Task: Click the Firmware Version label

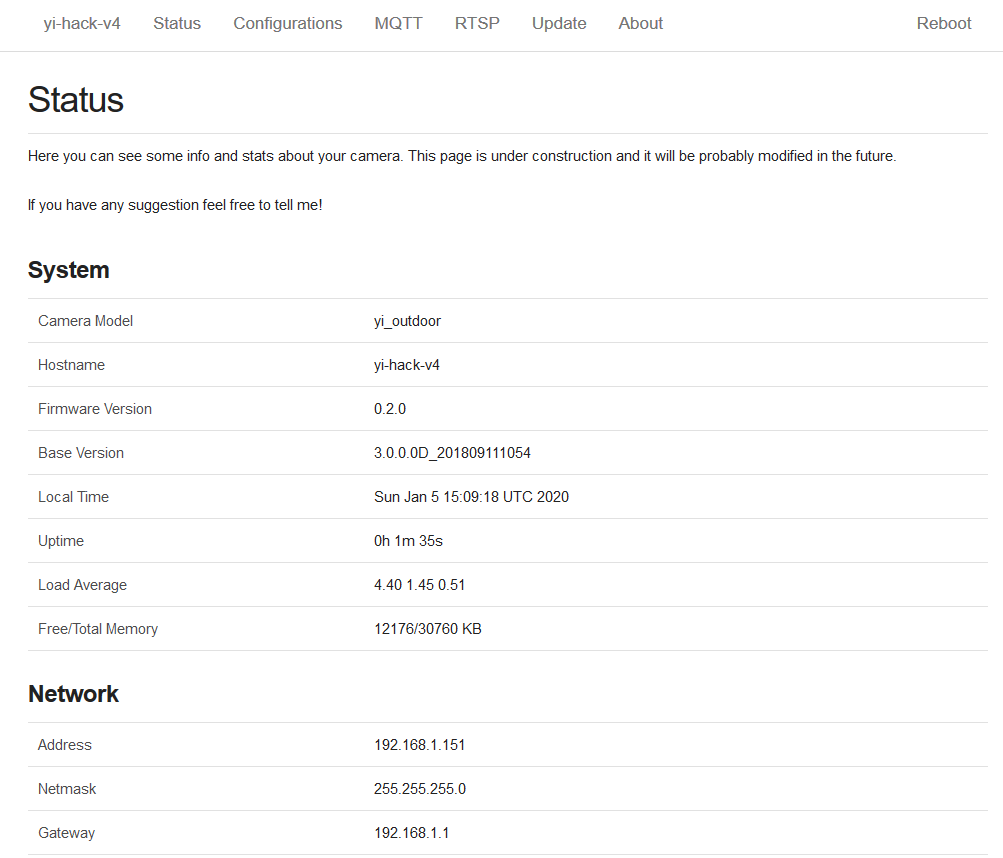Action: (95, 409)
